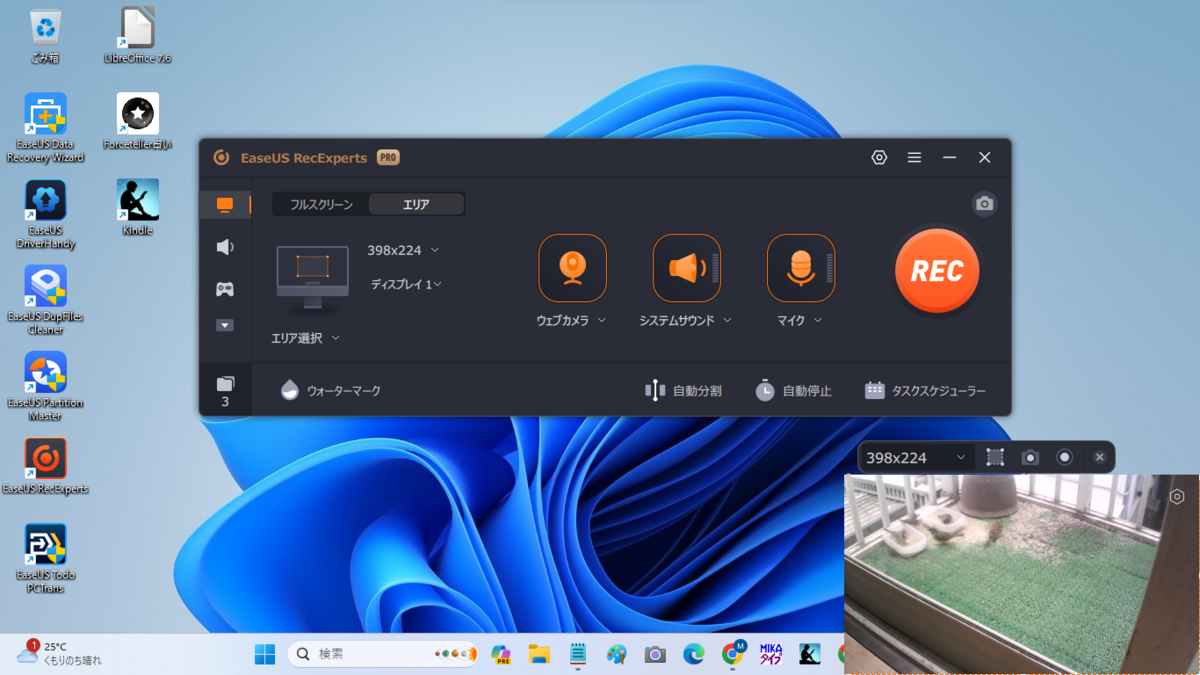
Task: Open the RecExperts hamburger menu
Action: (914, 158)
